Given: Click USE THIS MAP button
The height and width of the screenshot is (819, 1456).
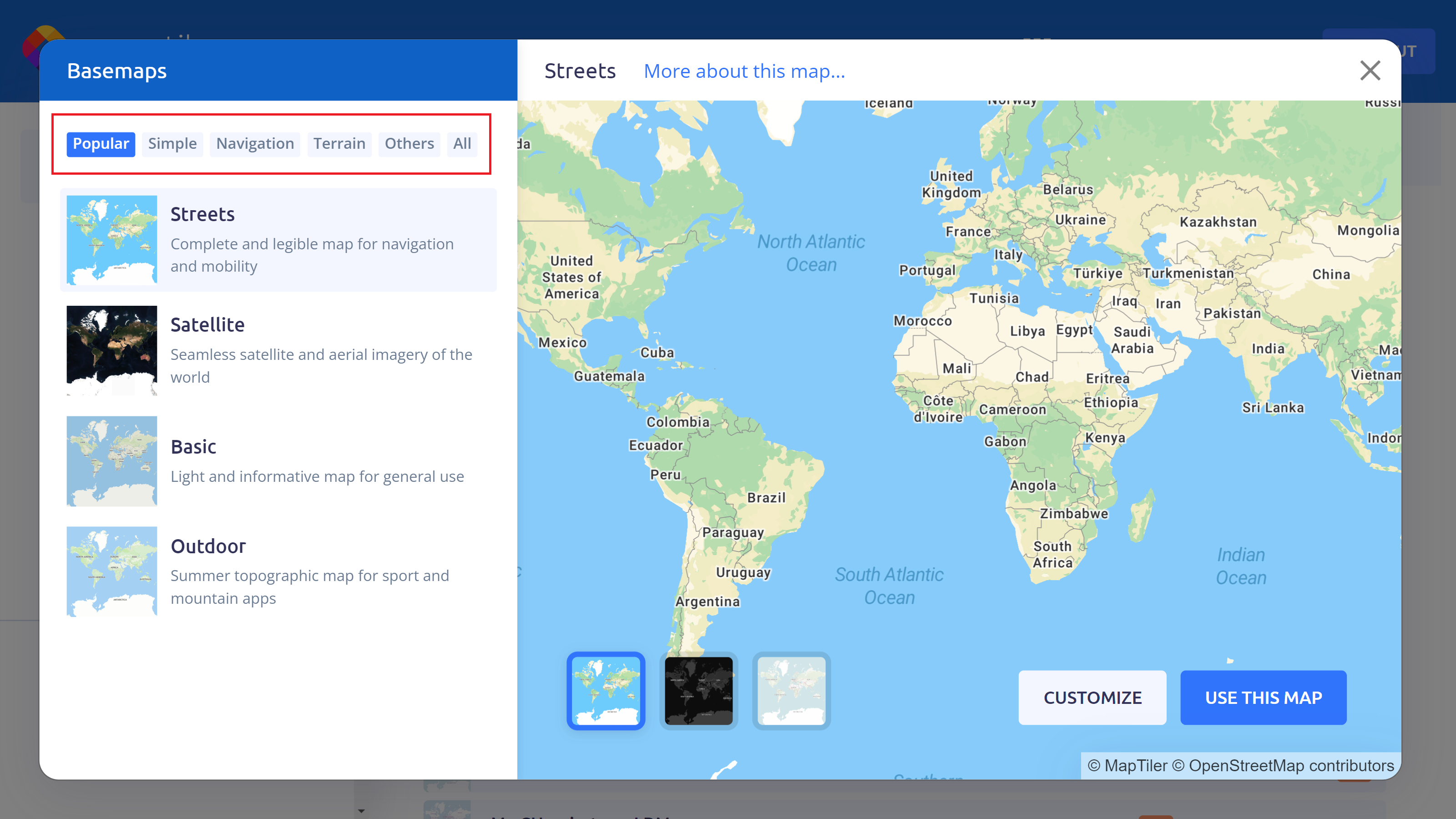Looking at the screenshot, I should (1263, 697).
